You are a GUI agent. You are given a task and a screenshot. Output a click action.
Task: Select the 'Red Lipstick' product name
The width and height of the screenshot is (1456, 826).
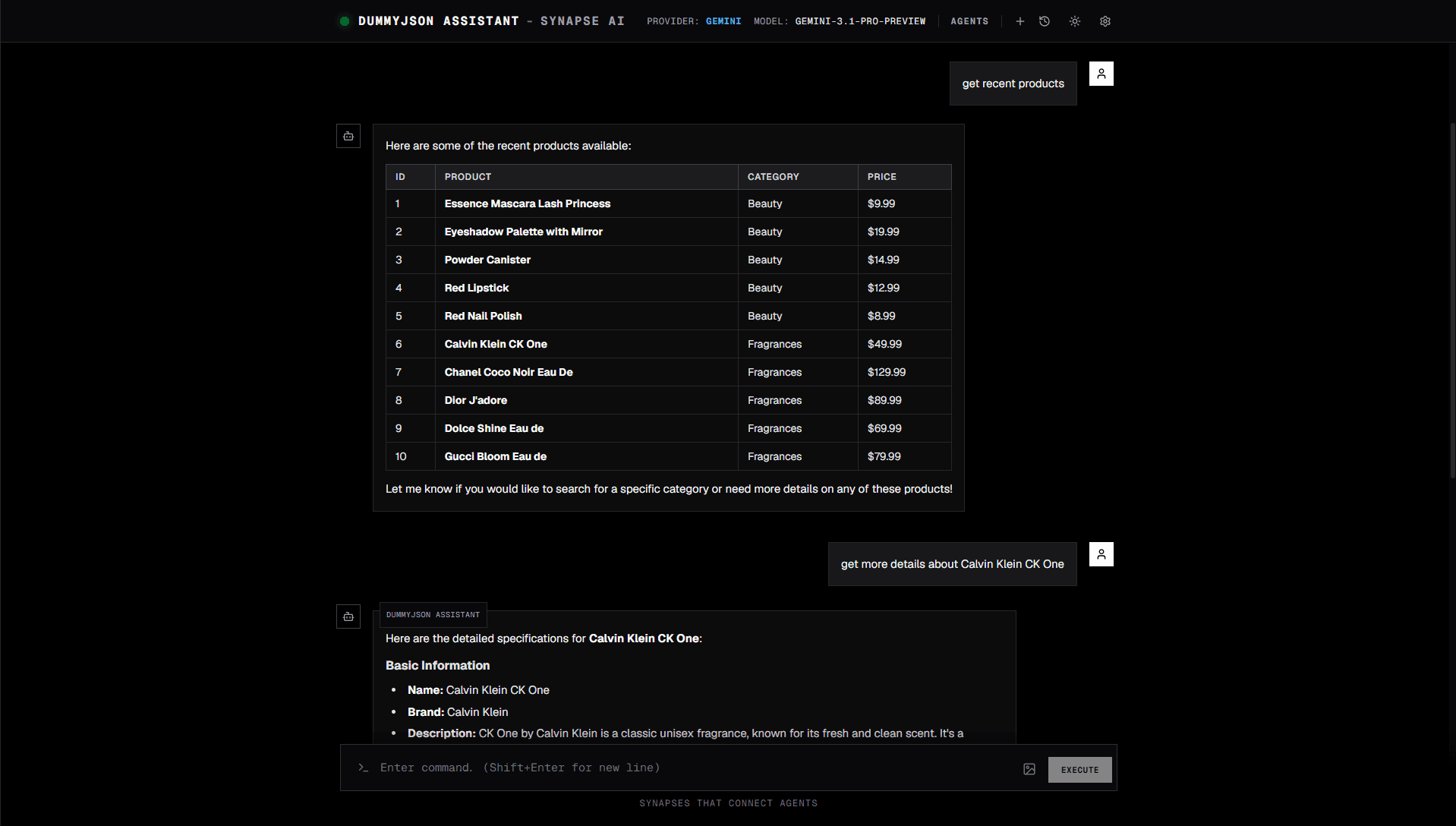(x=477, y=288)
